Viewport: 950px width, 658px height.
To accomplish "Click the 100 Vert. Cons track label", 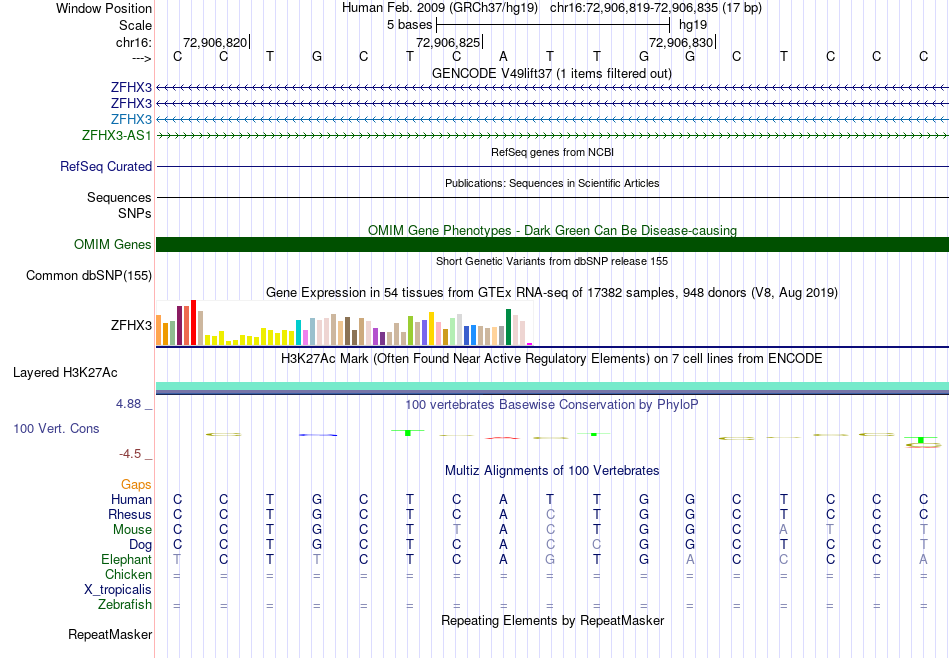I will pos(56,428).
